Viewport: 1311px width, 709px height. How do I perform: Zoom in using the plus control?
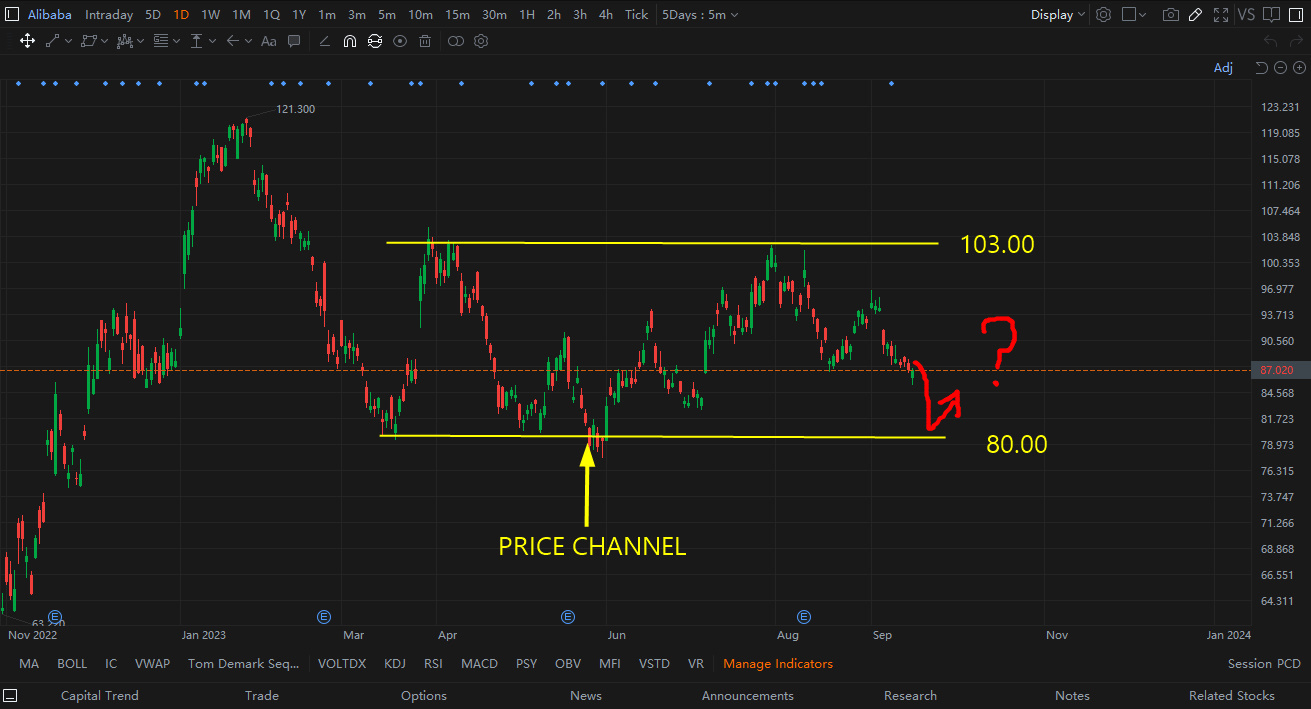coord(1300,67)
